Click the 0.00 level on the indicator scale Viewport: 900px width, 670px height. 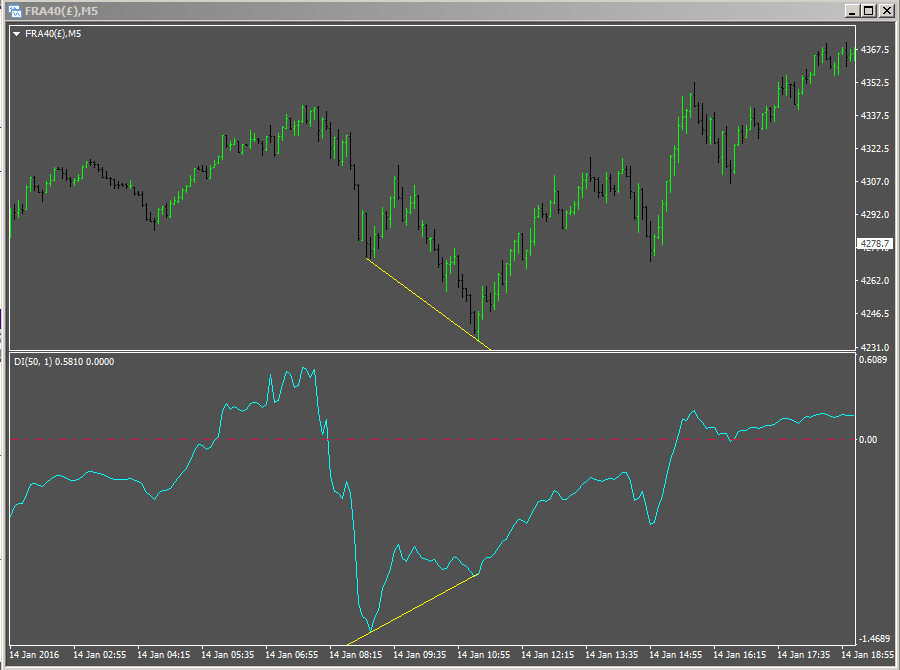pos(867,437)
